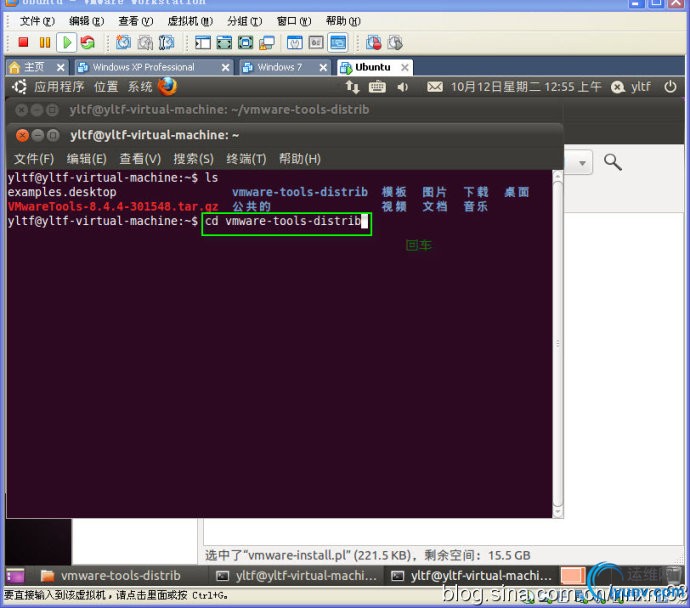This screenshot has height=608, width=690.
Task: Open the terminal 帮助(H) menu
Action: tap(300, 159)
